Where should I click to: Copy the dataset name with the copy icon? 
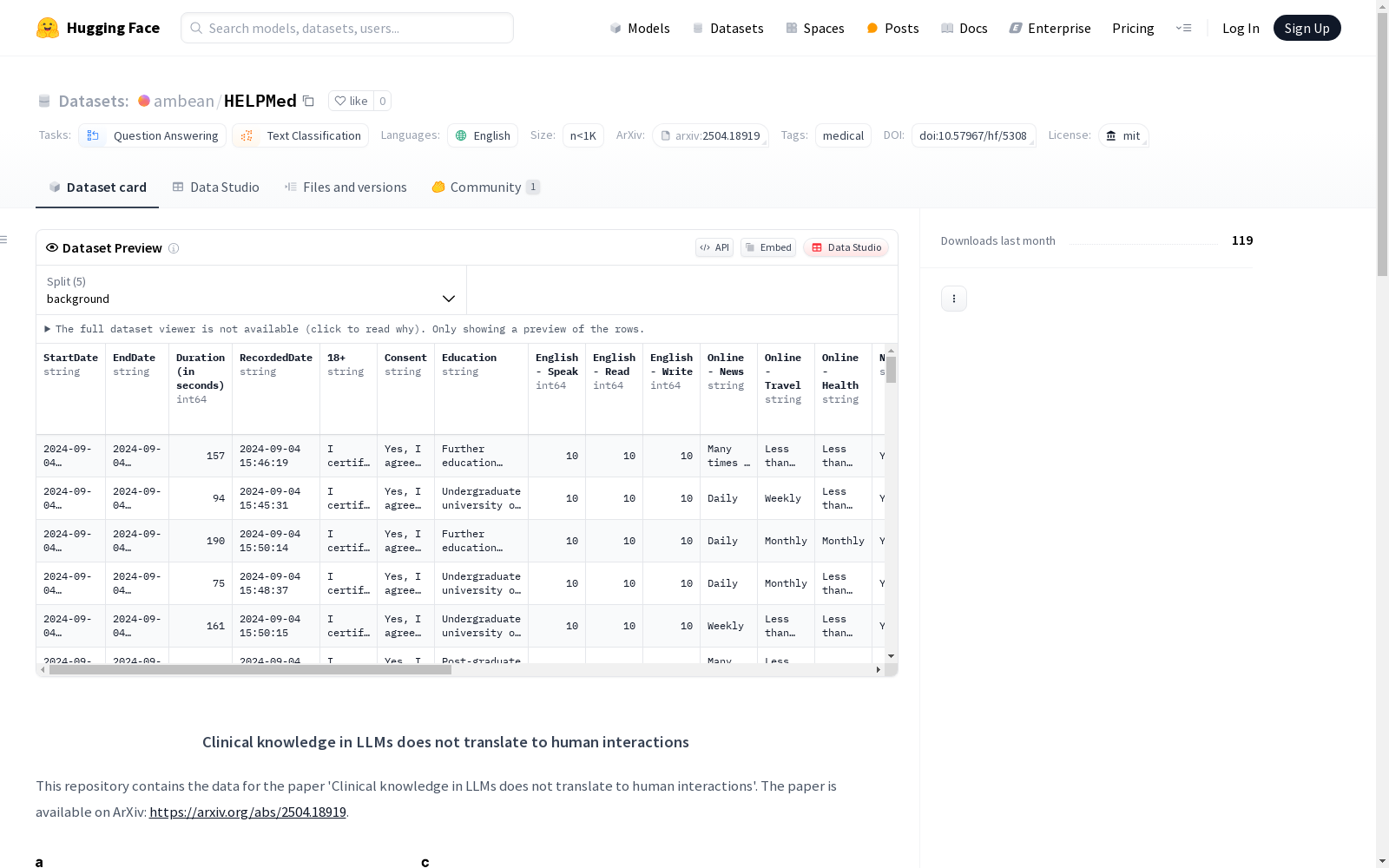[x=308, y=101]
